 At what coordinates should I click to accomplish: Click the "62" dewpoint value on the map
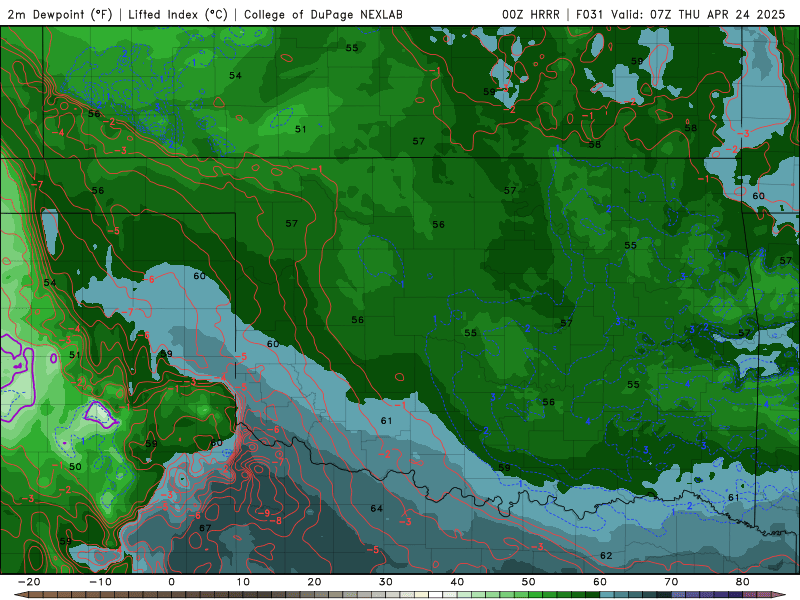coord(606,556)
